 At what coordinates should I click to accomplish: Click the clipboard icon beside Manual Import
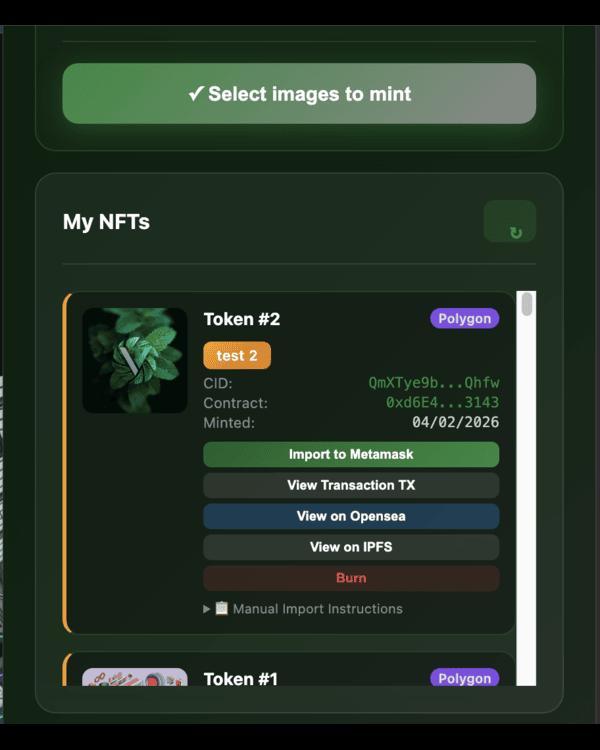[x=222, y=609]
